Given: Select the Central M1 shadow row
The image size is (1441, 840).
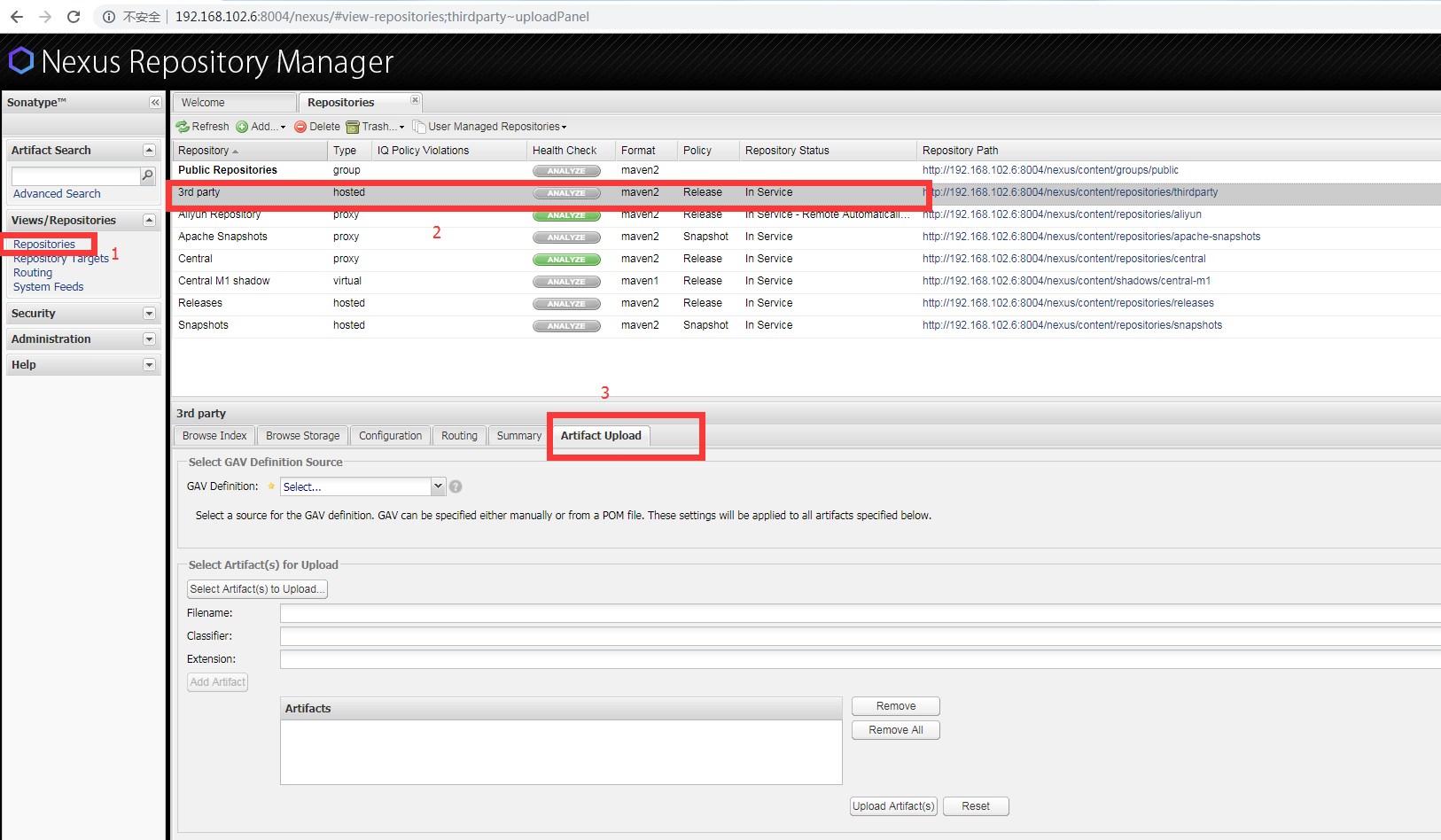Looking at the screenshot, I should click(806, 281).
